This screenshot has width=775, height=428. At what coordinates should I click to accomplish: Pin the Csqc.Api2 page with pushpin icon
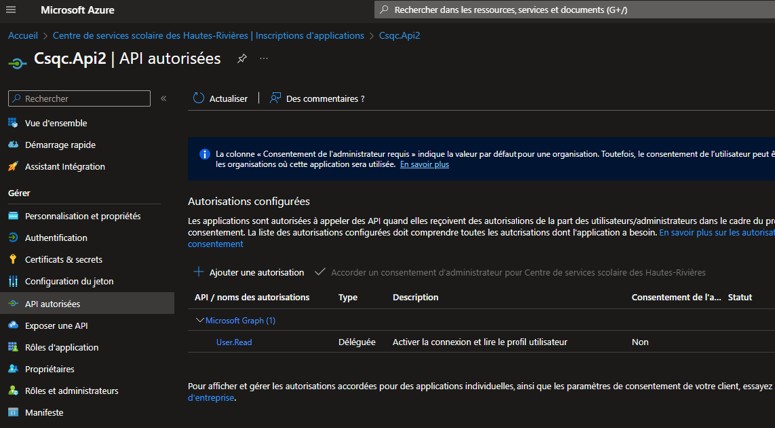[x=242, y=59]
